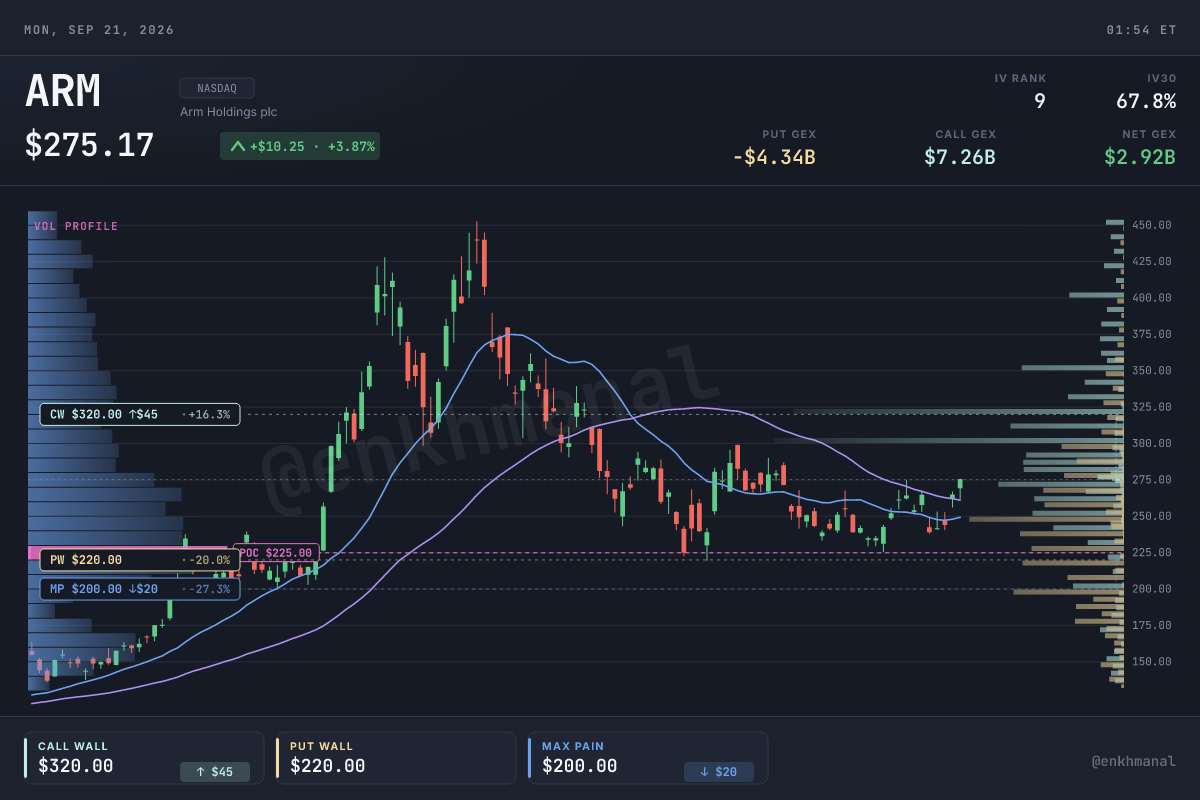Click the 300.00 price axis label
Screen dimensions: 1200x800
click(x=1151, y=443)
